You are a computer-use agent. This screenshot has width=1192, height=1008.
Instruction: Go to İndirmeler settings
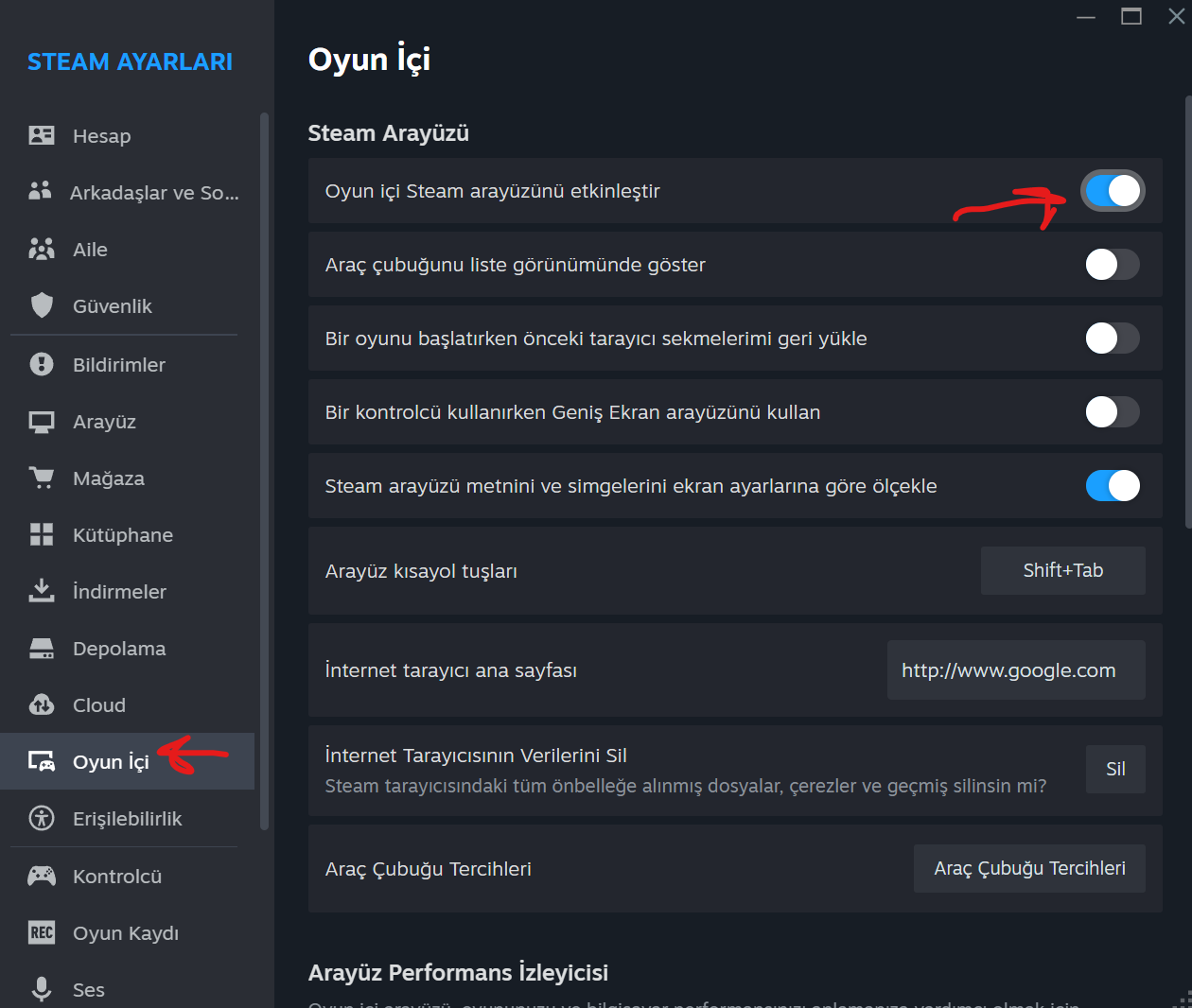point(128,591)
